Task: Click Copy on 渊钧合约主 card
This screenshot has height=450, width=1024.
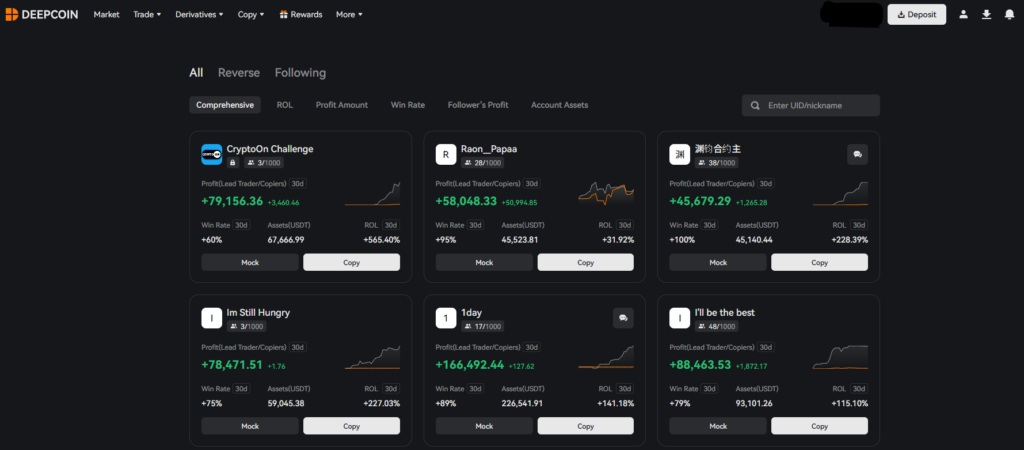Action: point(820,263)
